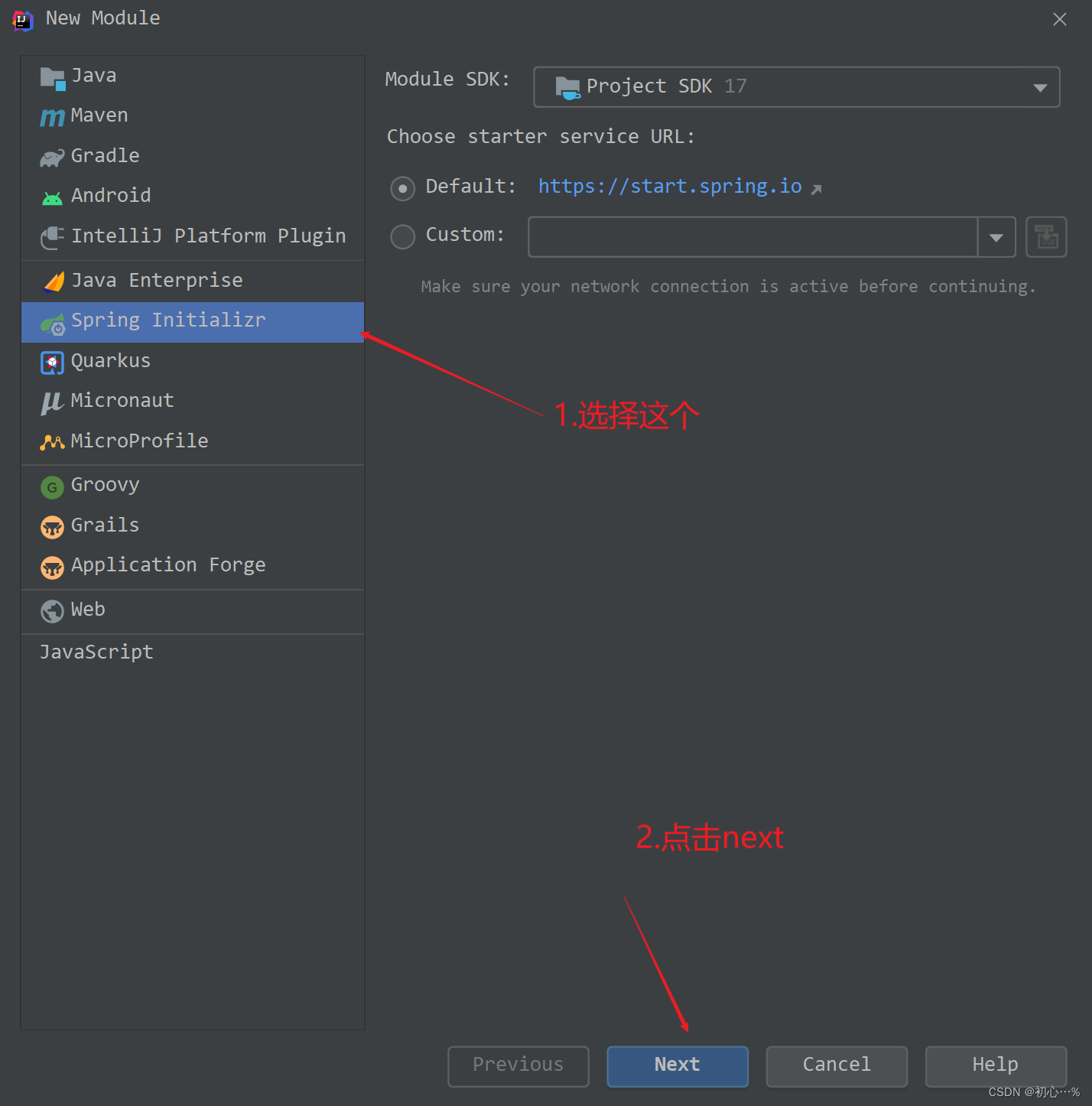Select the Micronaut framework

pyautogui.click(x=122, y=400)
